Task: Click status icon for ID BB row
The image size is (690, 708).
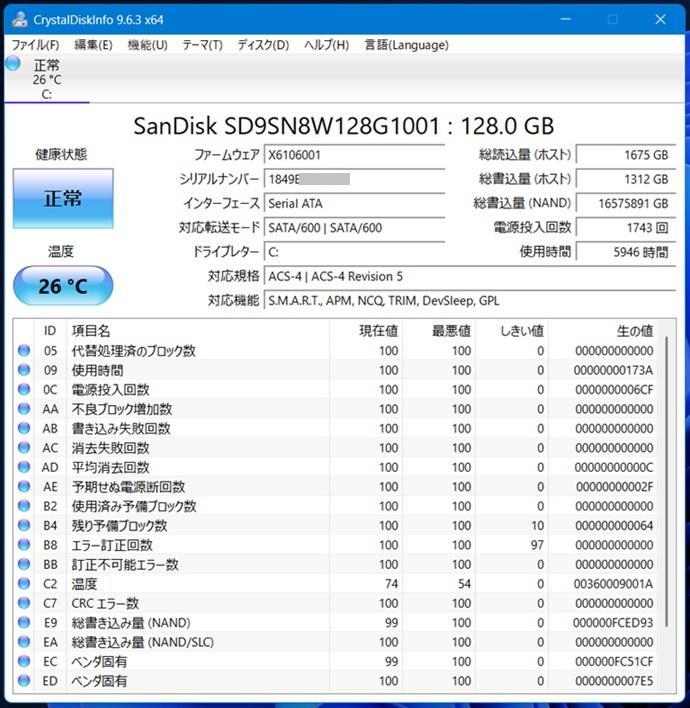Action: pyautogui.click(x=24, y=564)
